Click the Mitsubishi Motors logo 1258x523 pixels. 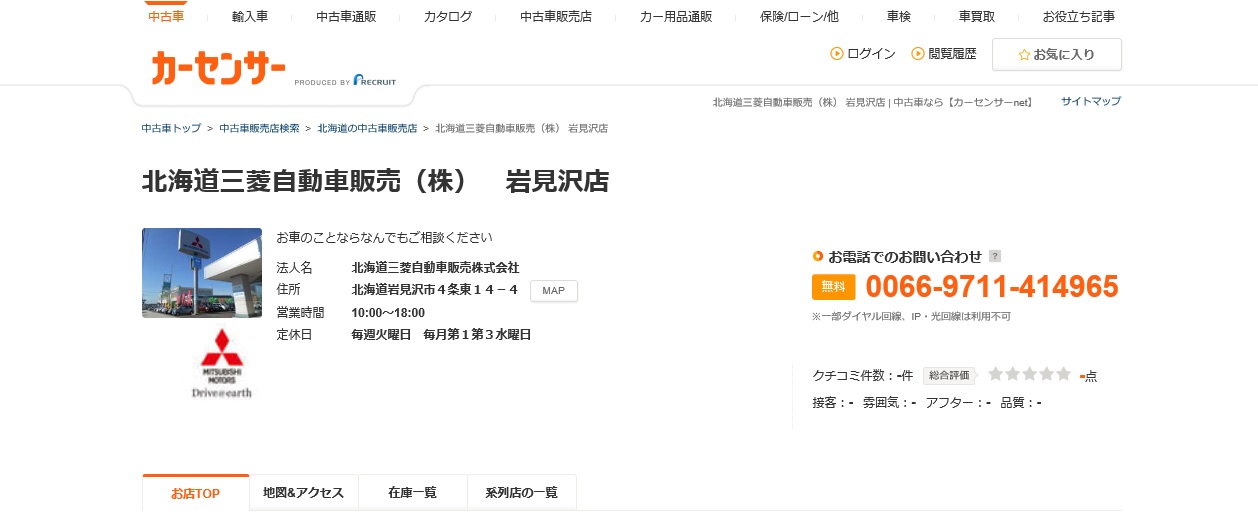tap(222, 363)
